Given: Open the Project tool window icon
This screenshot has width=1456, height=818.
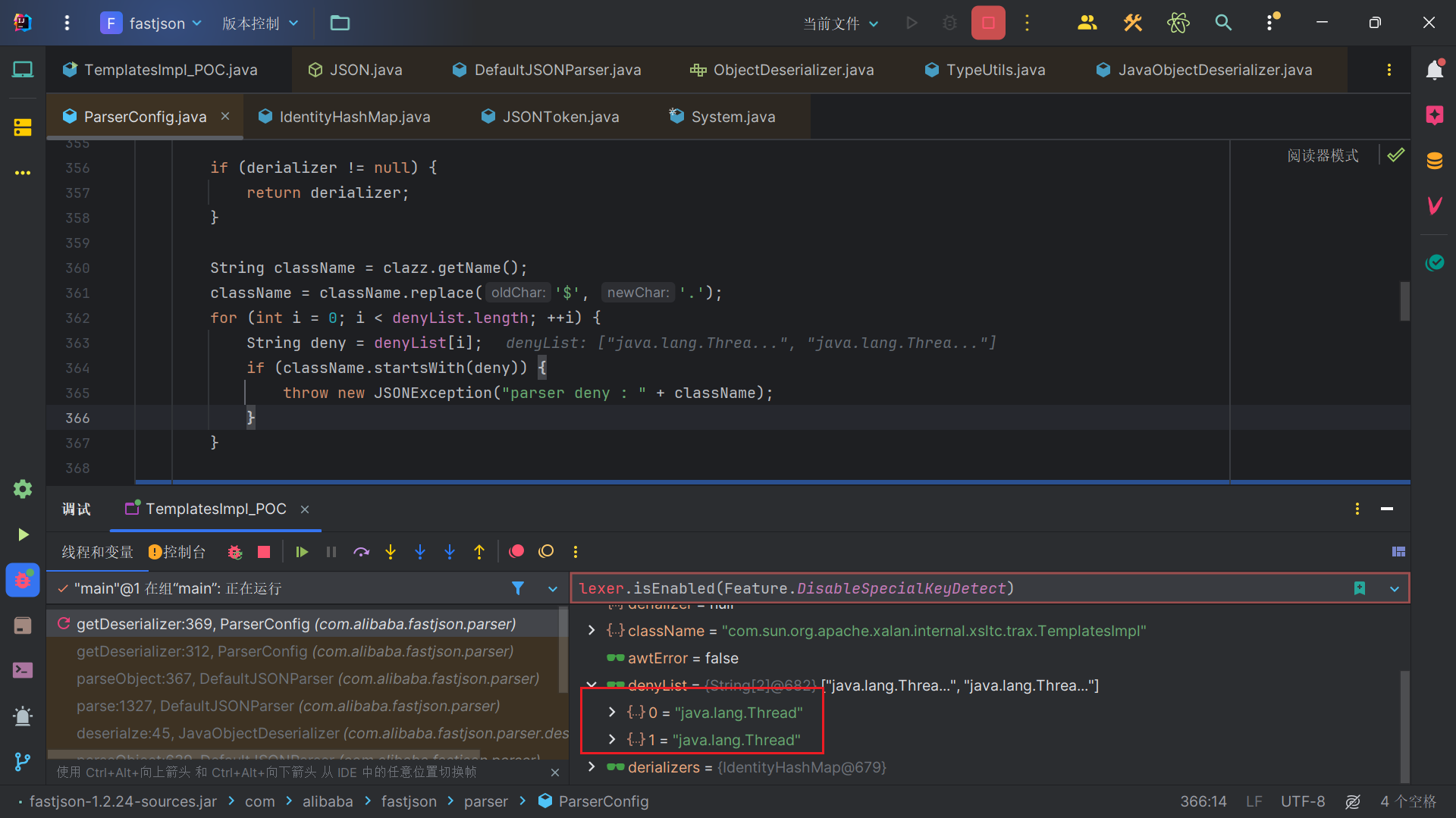Looking at the screenshot, I should click(23, 70).
